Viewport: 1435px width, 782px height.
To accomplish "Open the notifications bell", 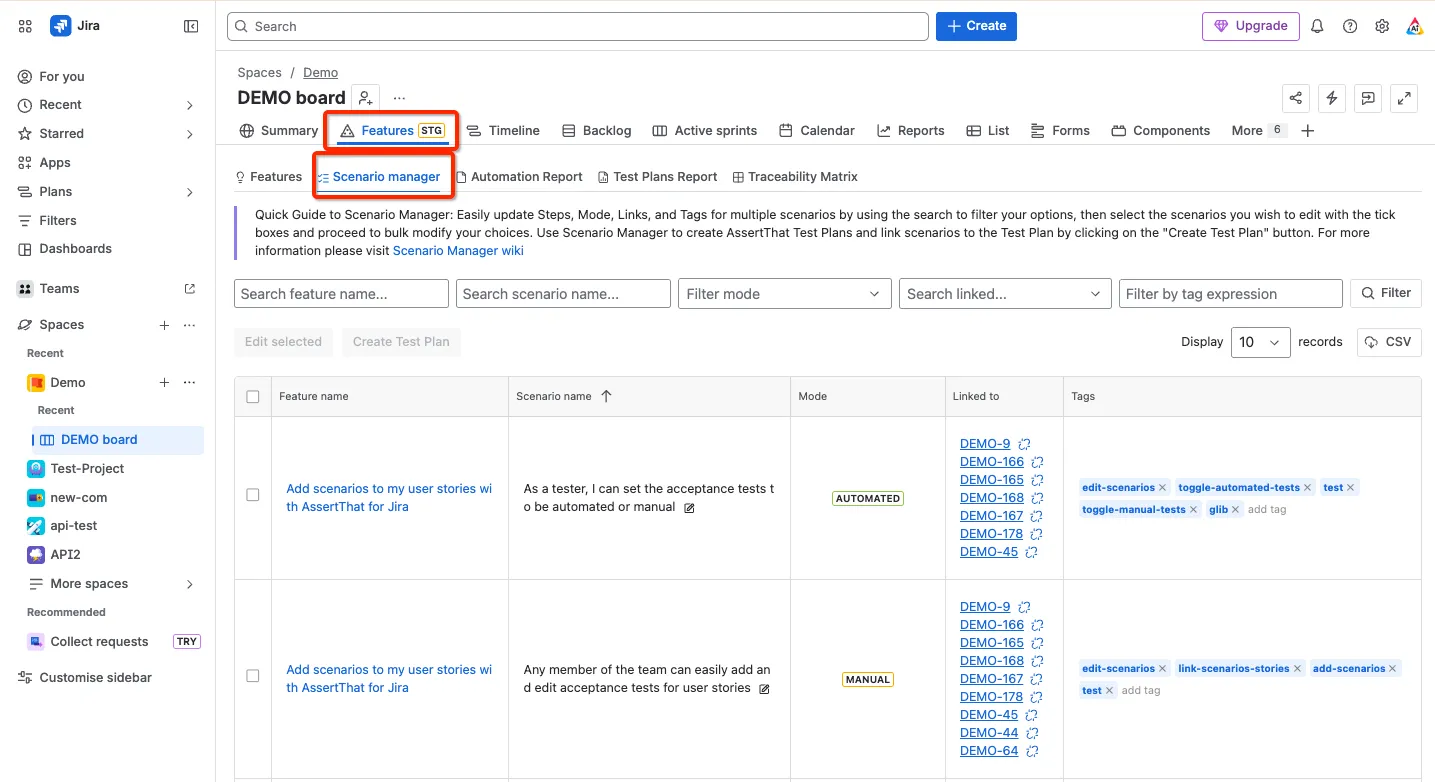I will point(1317,26).
